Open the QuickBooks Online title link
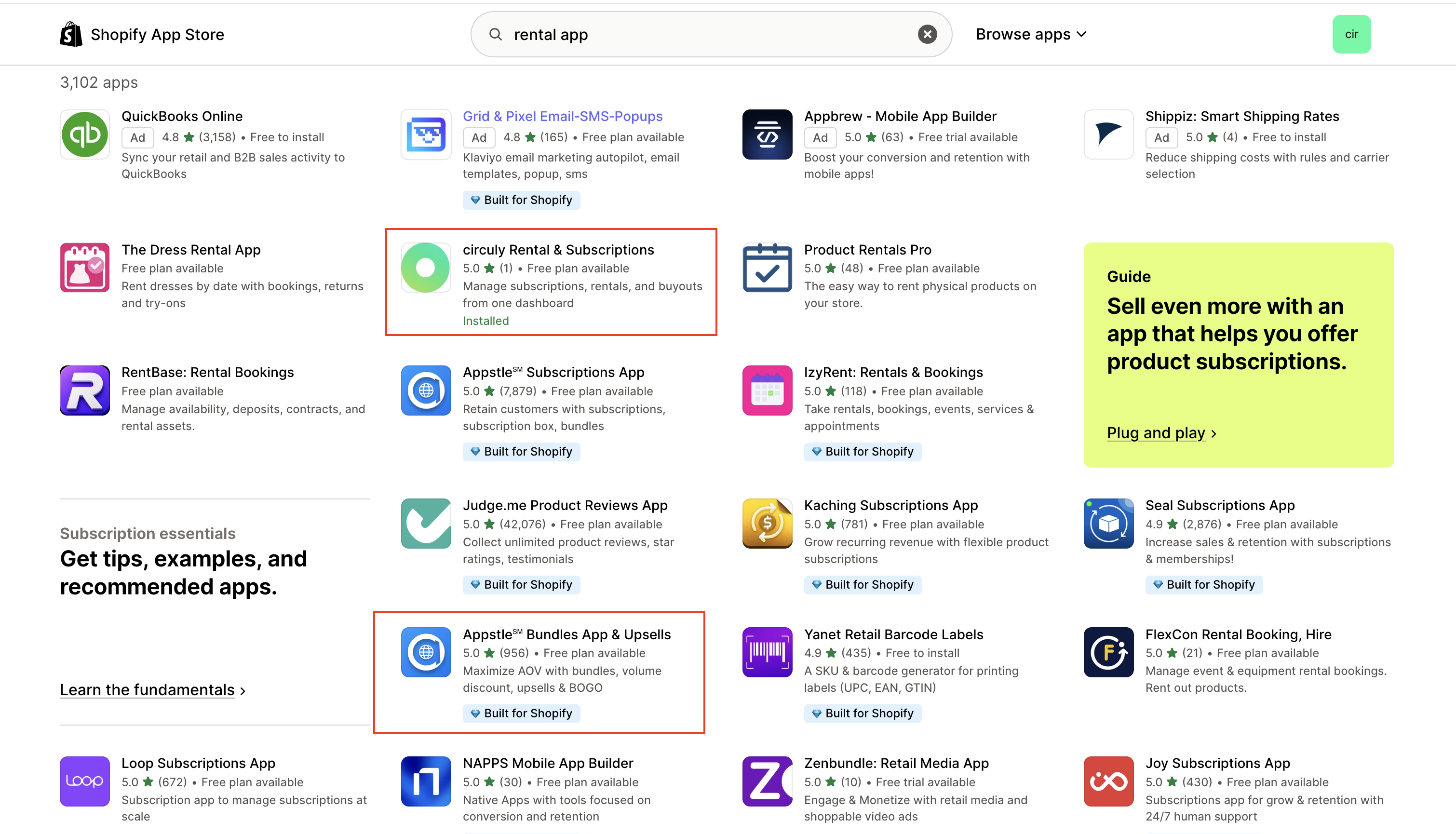This screenshot has width=1456, height=834. (x=182, y=116)
